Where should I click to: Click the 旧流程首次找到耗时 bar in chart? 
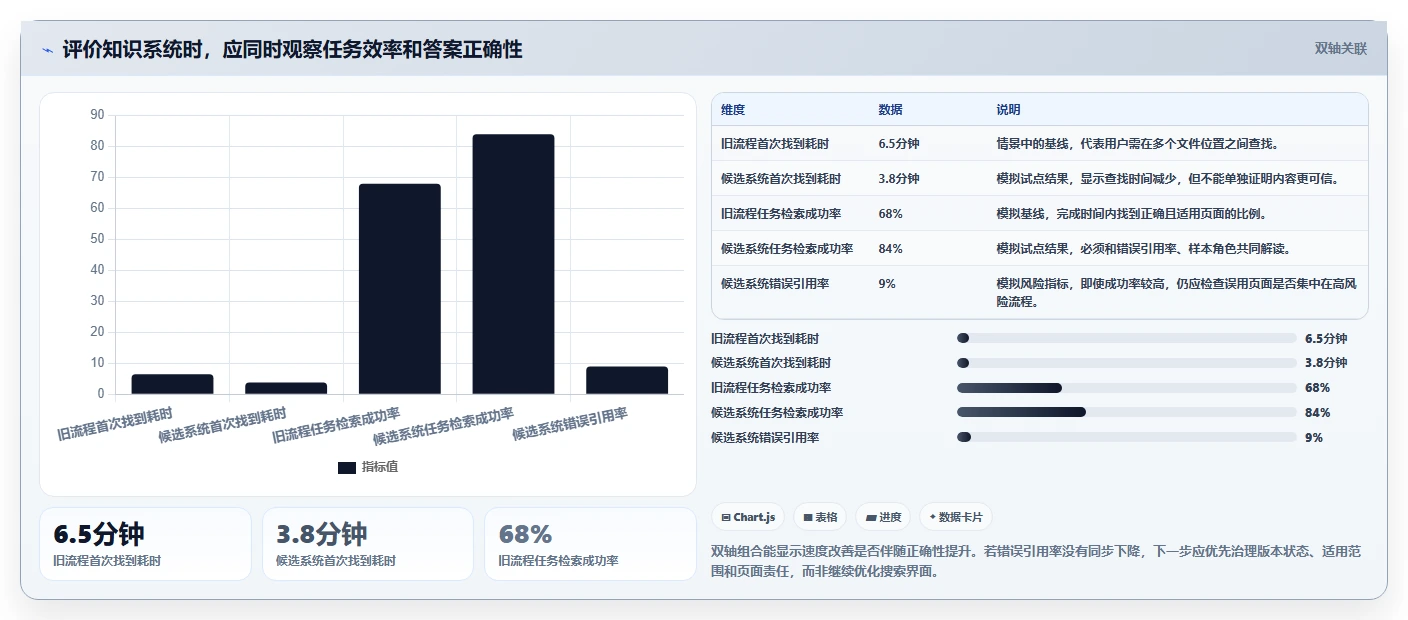172,384
